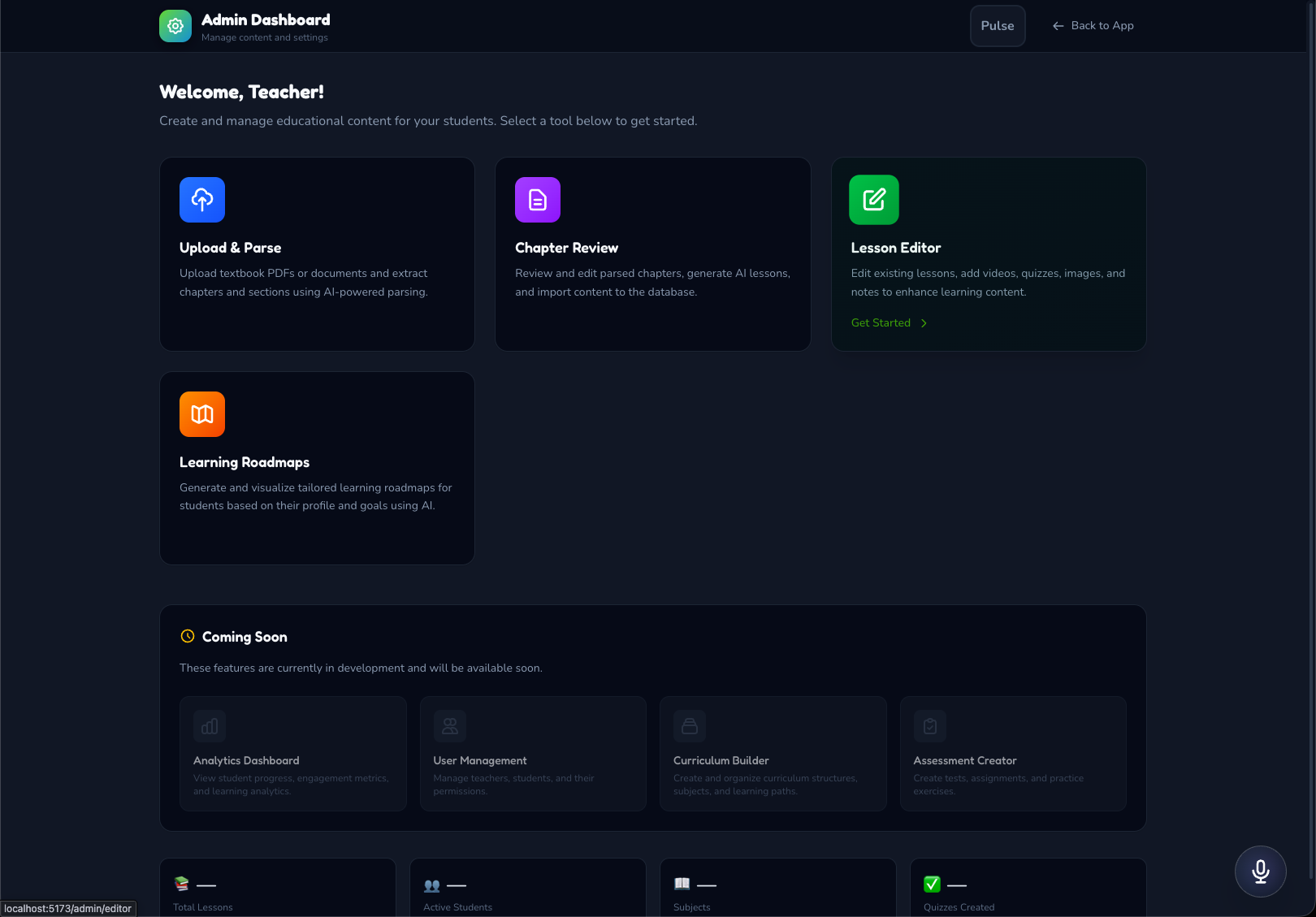Viewport: 1316px width, 917px height.
Task: Activate the microphone voice assistant button
Action: [1261, 872]
